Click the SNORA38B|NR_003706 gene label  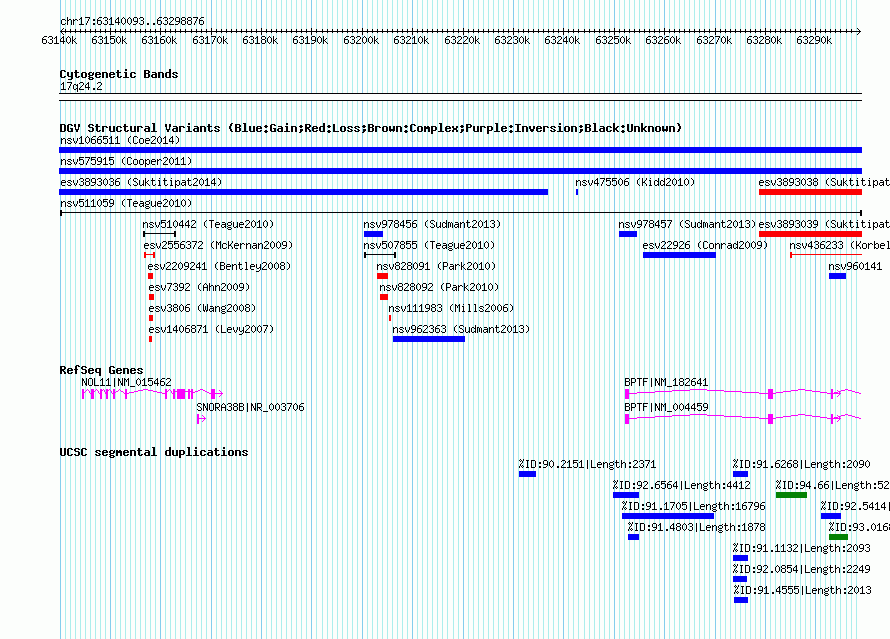pos(250,407)
